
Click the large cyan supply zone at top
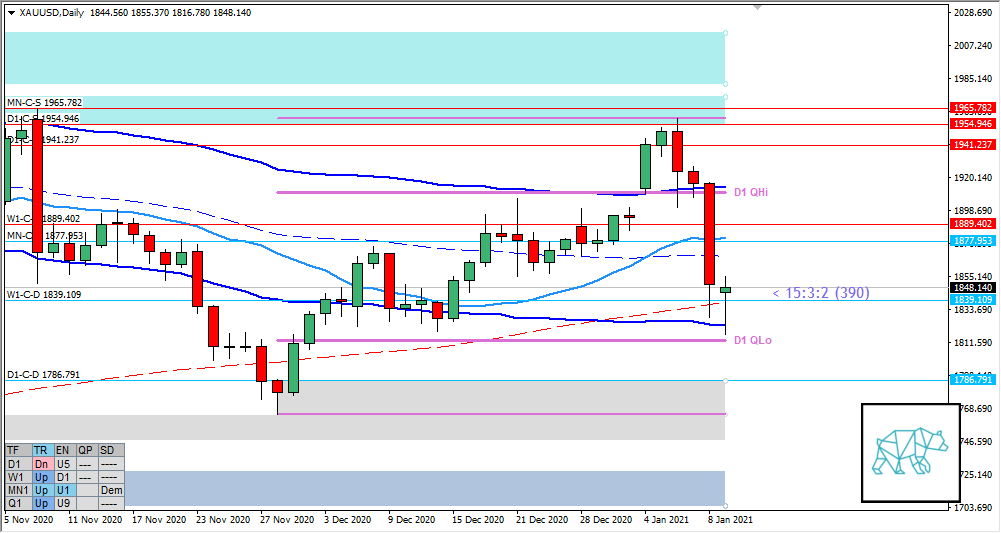pyautogui.click(x=365, y=58)
